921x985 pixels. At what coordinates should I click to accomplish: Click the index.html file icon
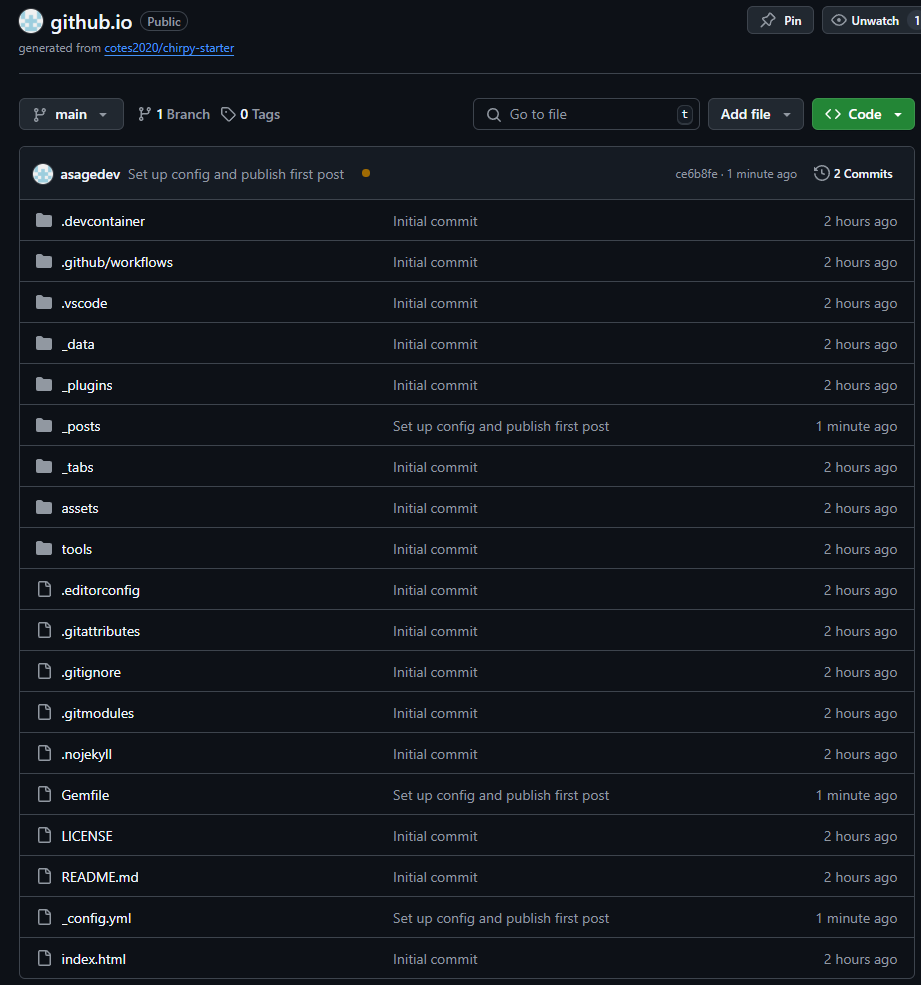tap(45, 959)
